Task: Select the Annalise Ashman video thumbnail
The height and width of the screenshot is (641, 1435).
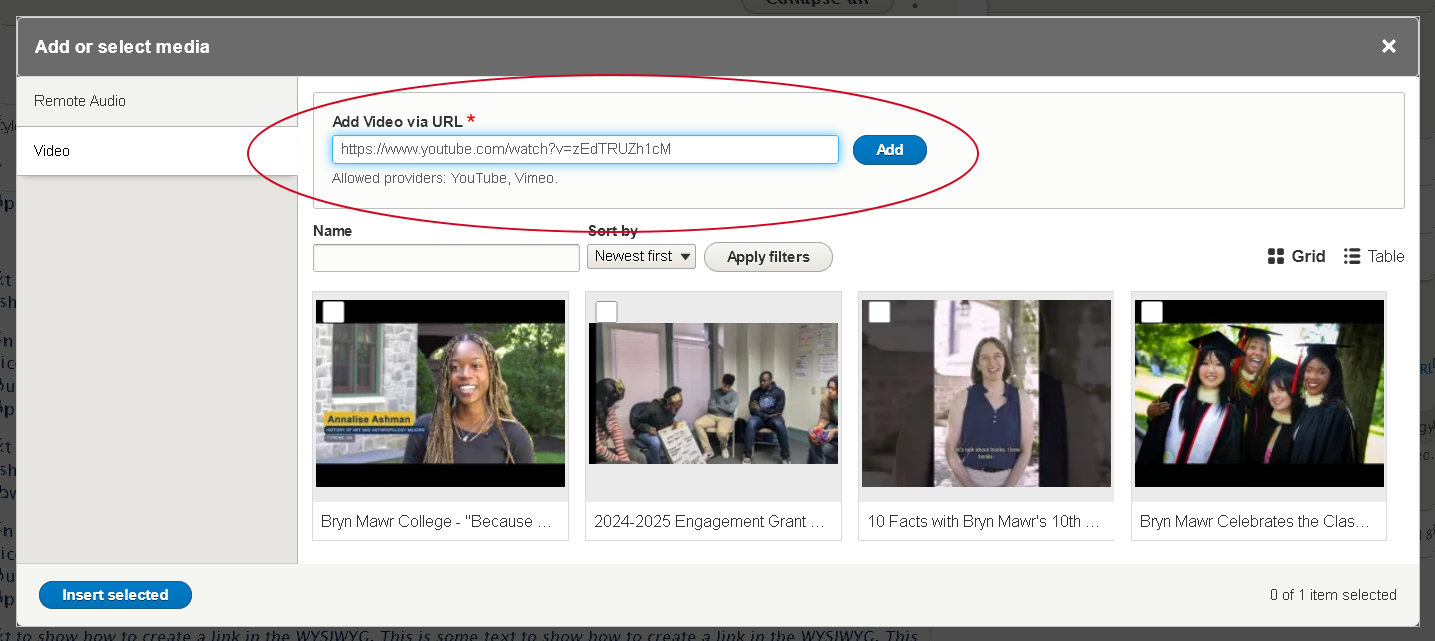Action: (x=440, y=394)
